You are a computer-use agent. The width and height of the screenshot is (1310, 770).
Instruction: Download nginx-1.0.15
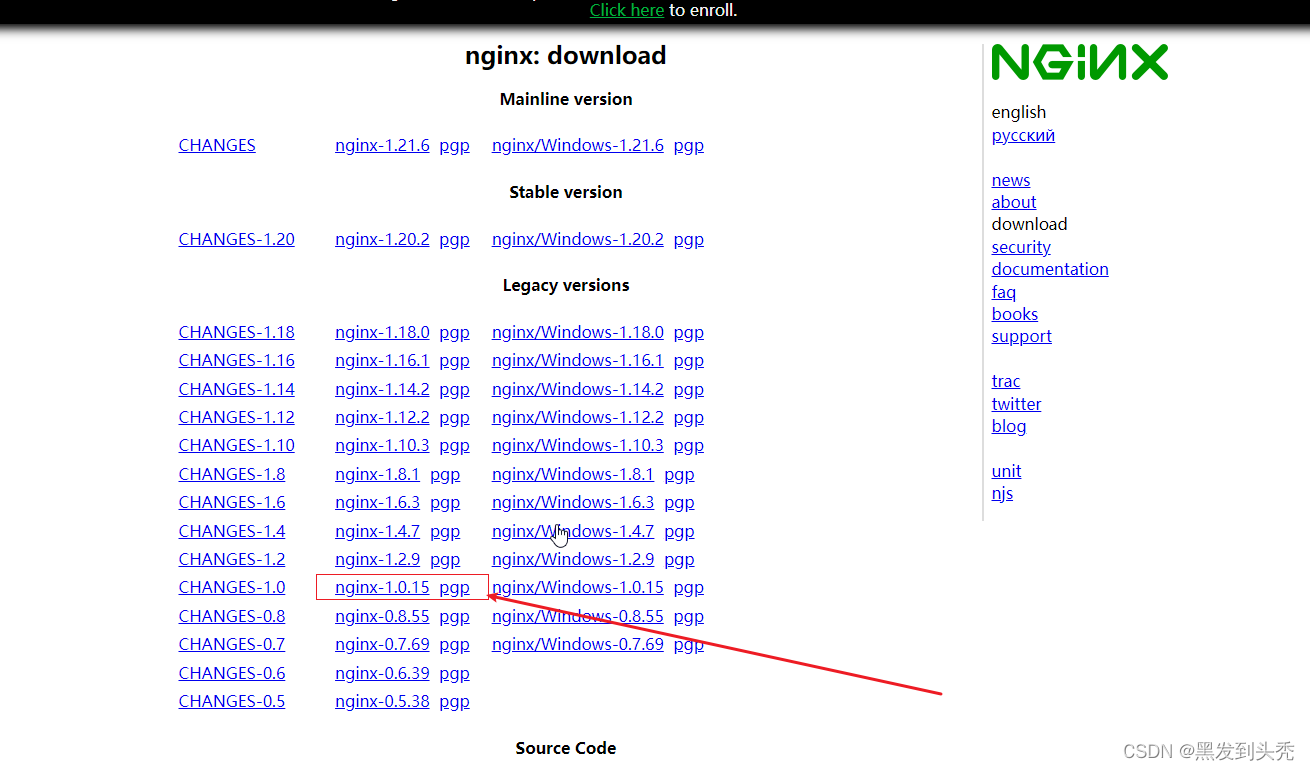[x=382, y=587]
